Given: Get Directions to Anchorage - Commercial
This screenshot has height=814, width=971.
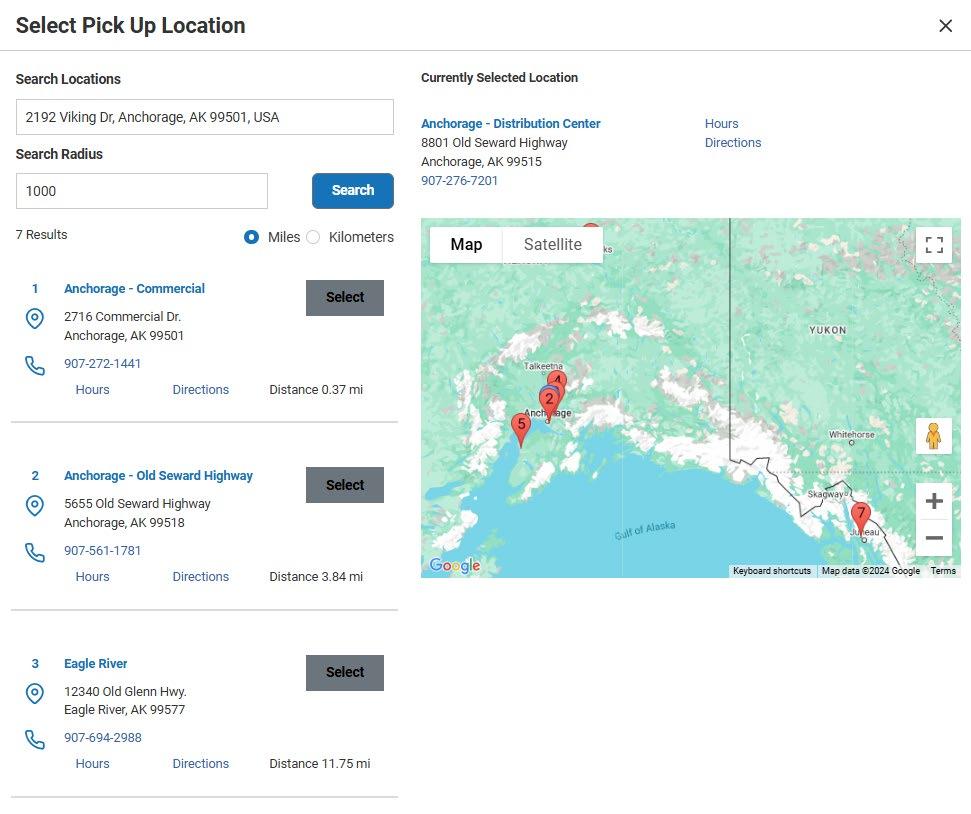Looking at the screenshot, I should coord(201,390).
